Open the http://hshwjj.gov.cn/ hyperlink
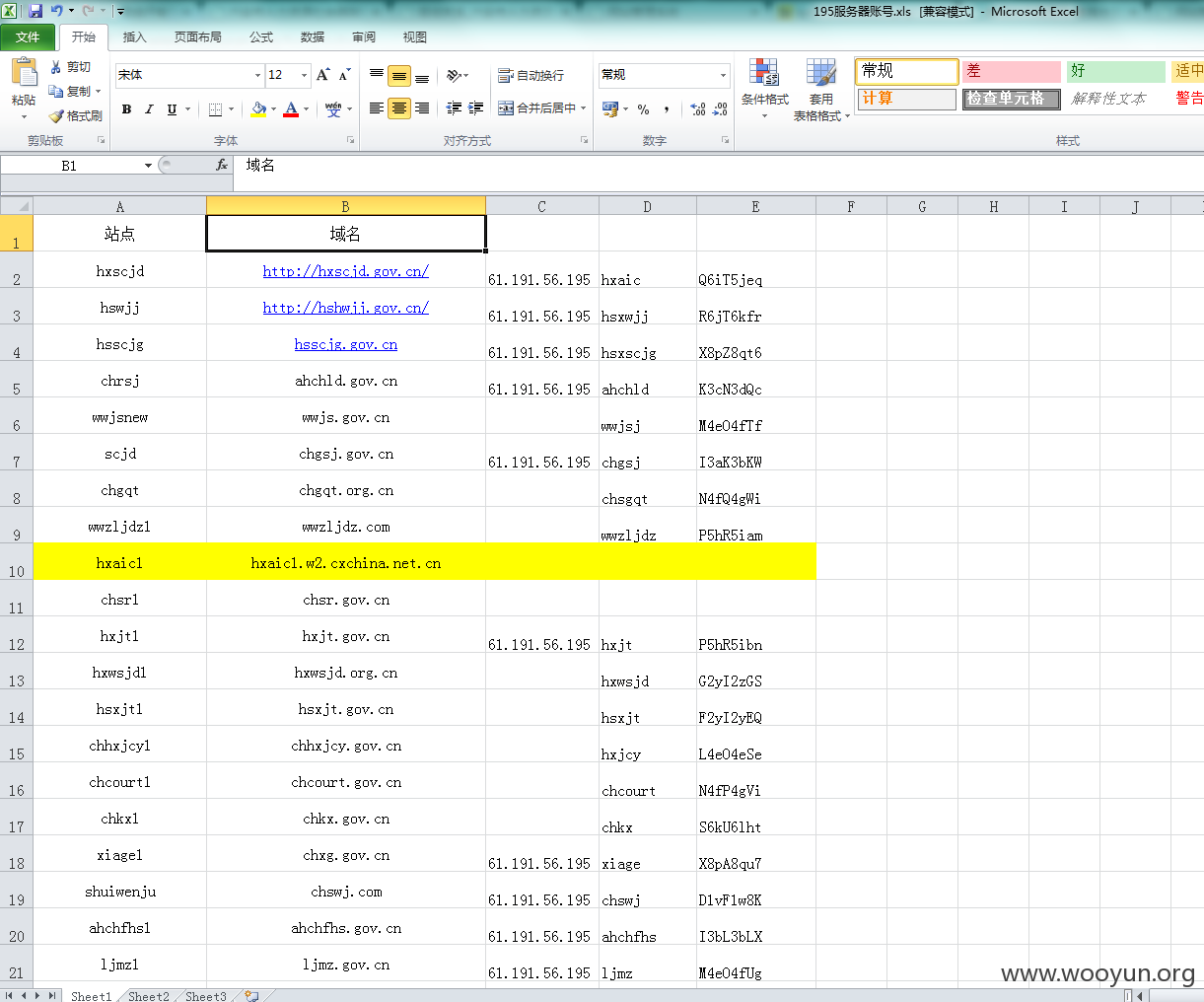Image resolution: width=1204 pixels, height=1002 pixels. click(x=345, y=308)
